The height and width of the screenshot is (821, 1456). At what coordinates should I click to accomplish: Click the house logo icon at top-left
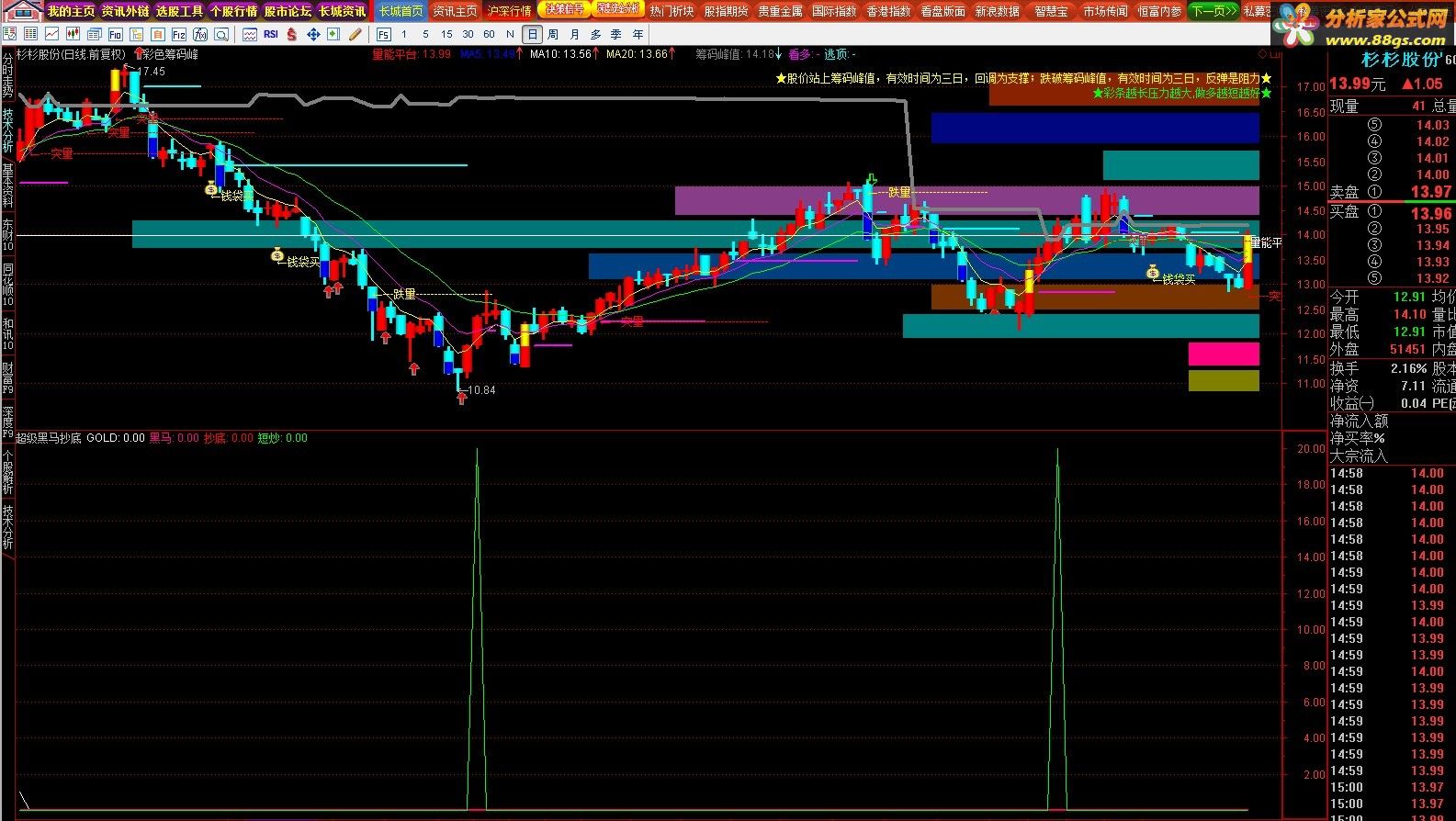tap(22, 10)
